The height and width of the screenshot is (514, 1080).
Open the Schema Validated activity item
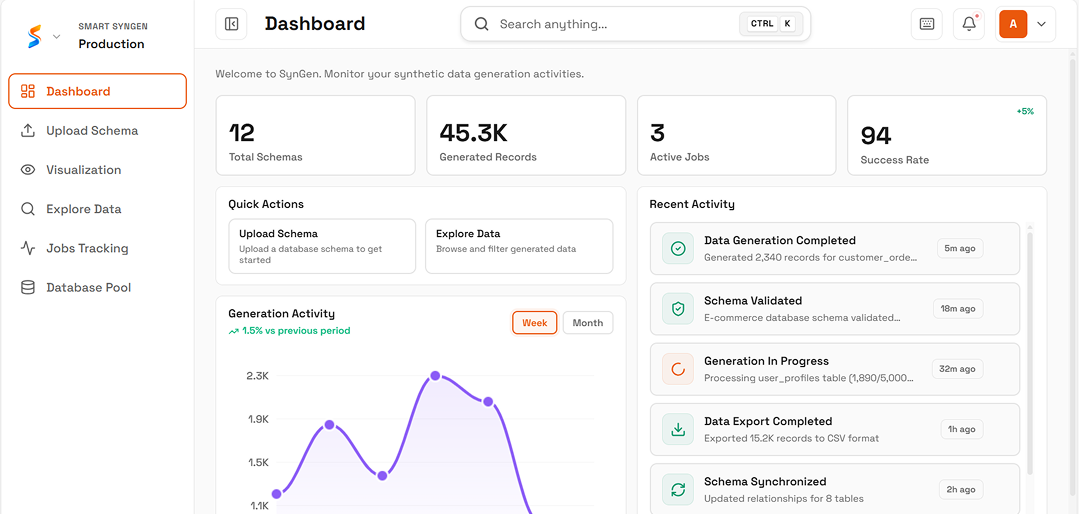[x=835, y=309]
